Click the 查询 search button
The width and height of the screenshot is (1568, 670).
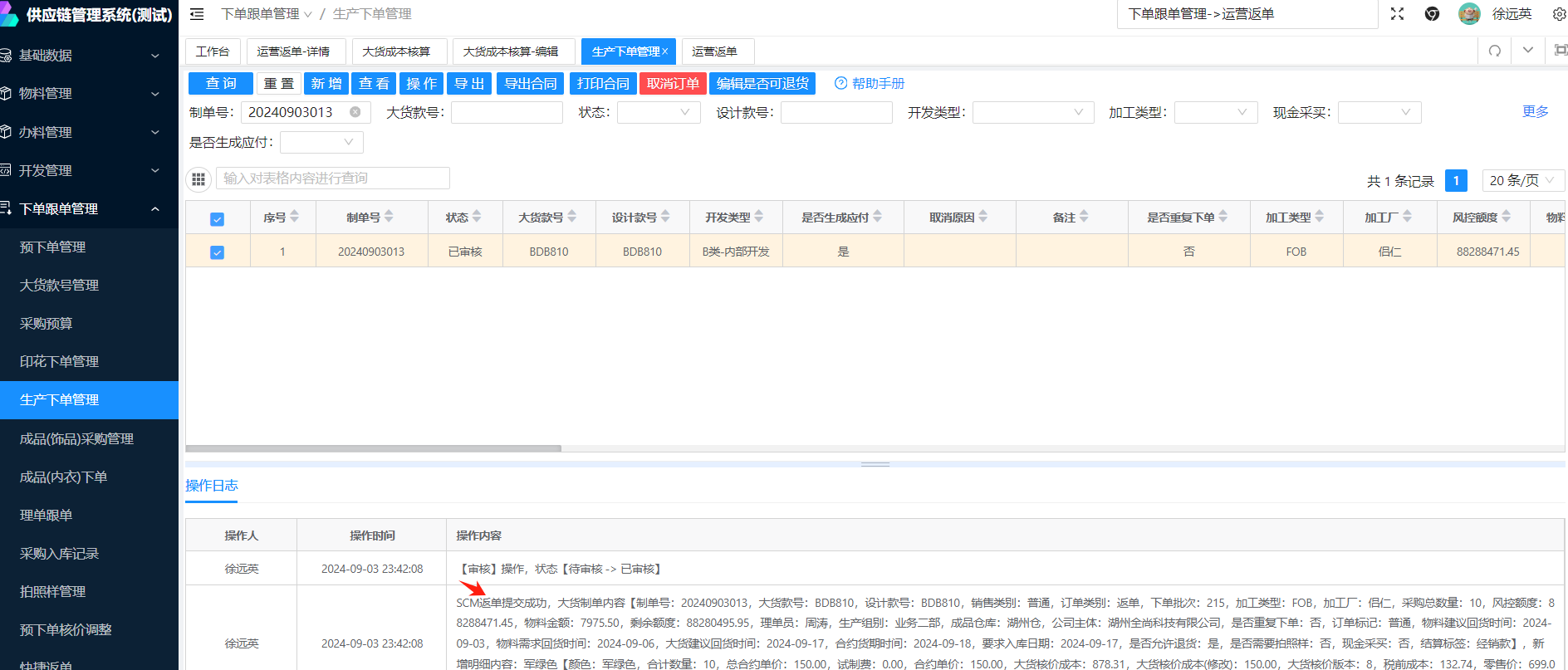pos(221,83)
